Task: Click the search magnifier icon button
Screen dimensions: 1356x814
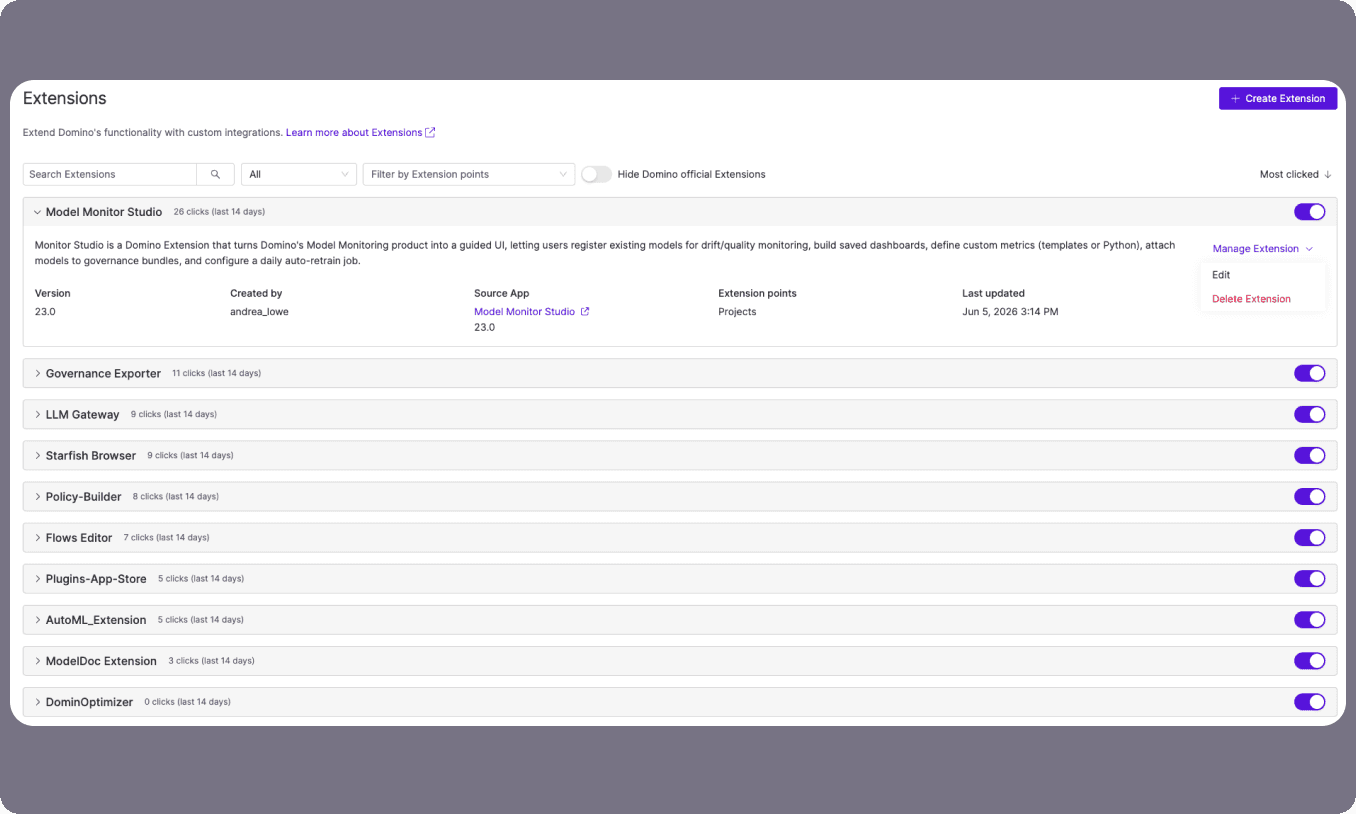Action: (215, 174)
